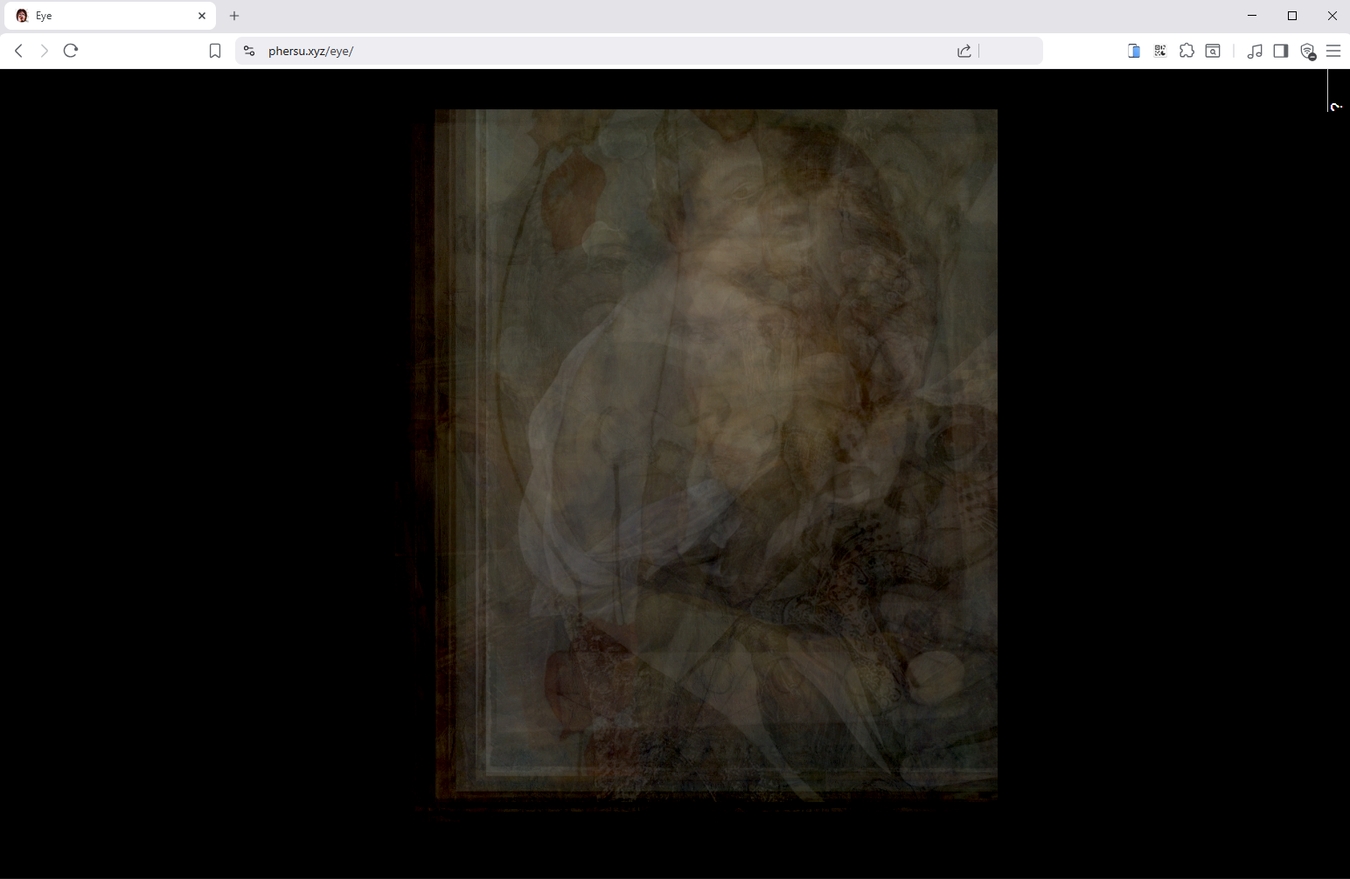
Task: Focus the phersu.xyz/eye/ address bar
Action: (600, 51)
